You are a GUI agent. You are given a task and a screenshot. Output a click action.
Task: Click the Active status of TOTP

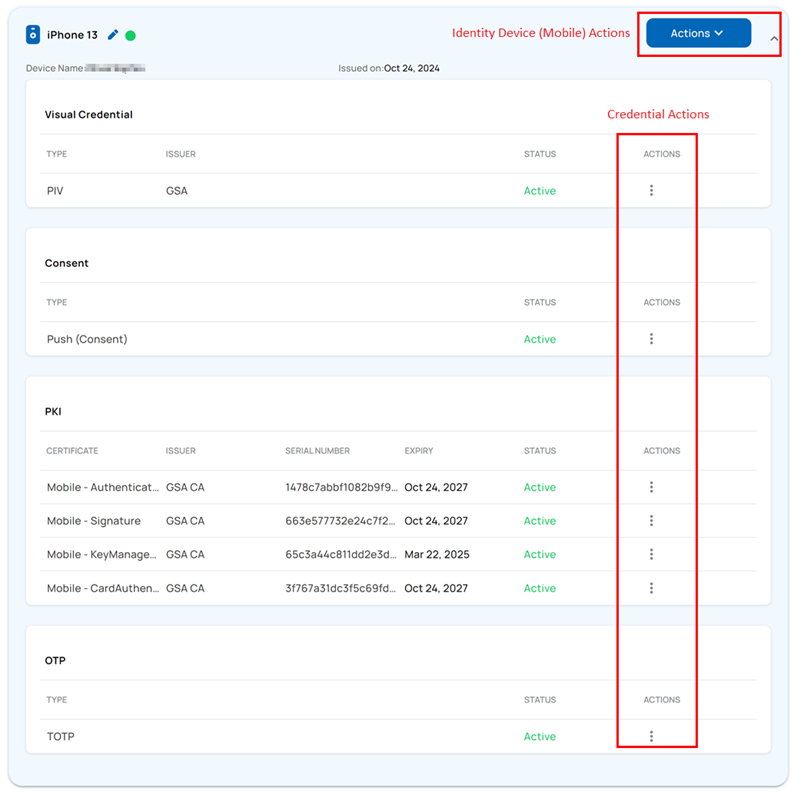pyautogui.click(x=540, y=736)
